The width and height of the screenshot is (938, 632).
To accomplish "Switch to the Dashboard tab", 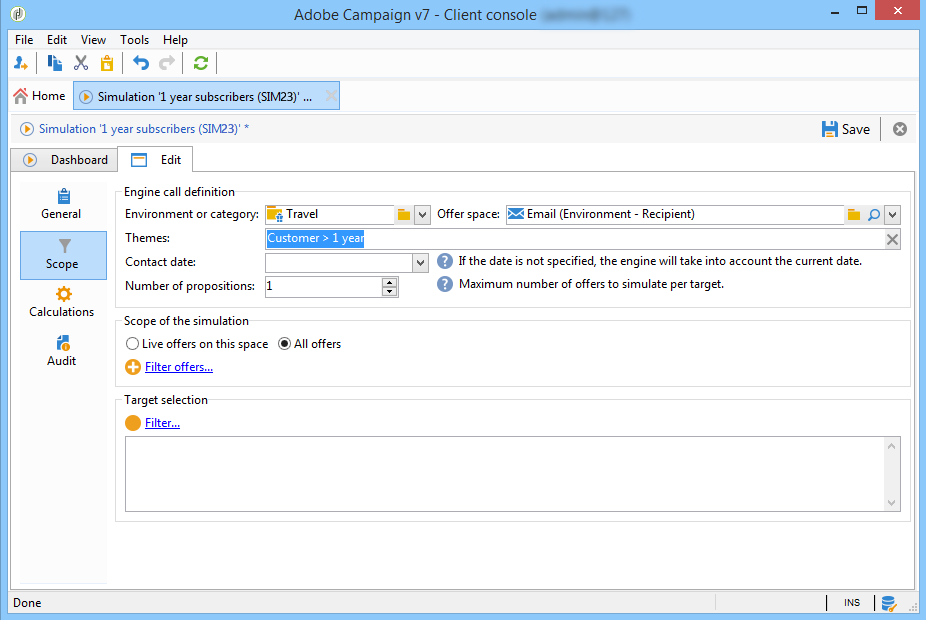I will [65, 160].
